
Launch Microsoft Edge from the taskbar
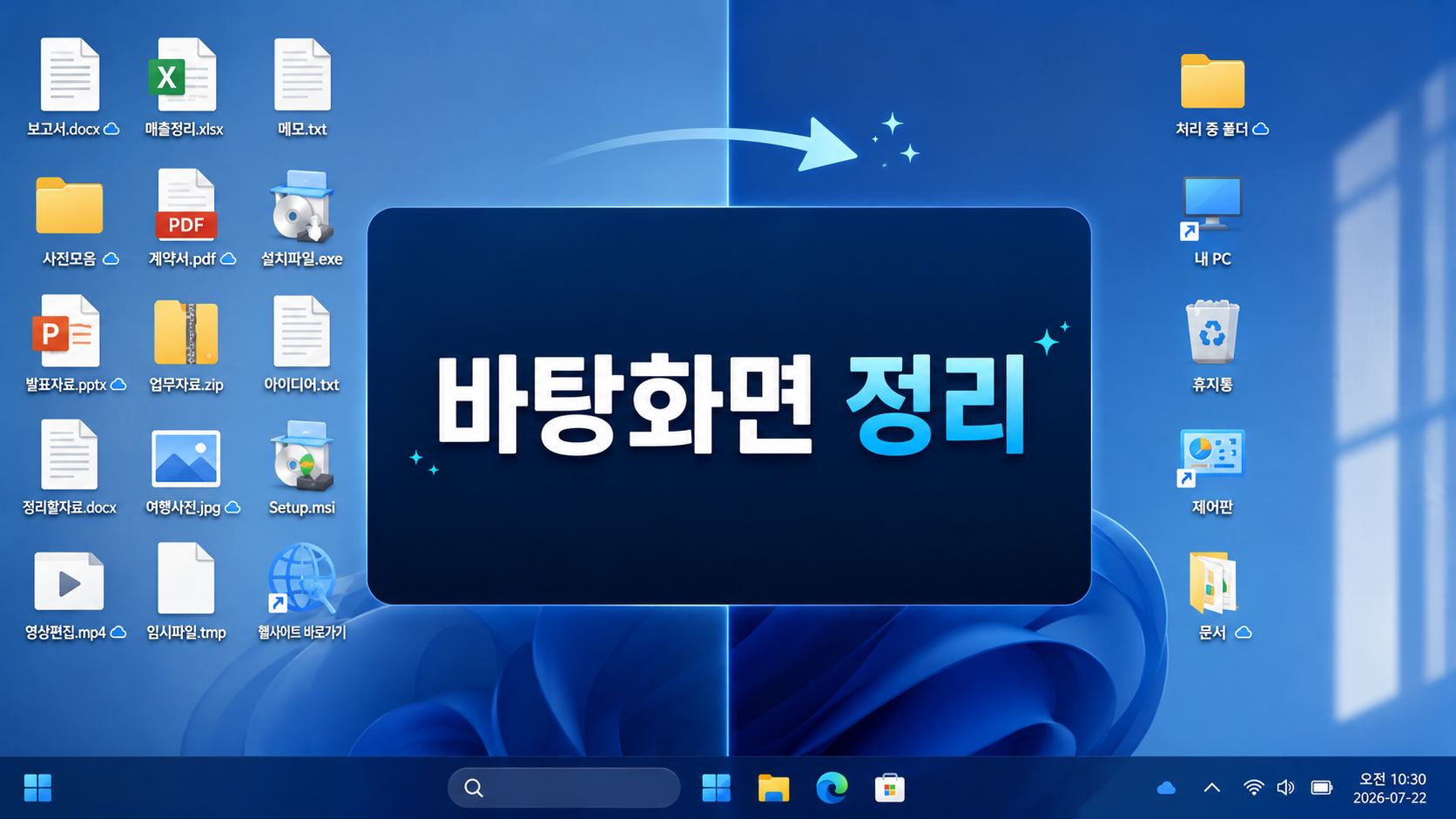pyautogui.click(x=832, y=788)
